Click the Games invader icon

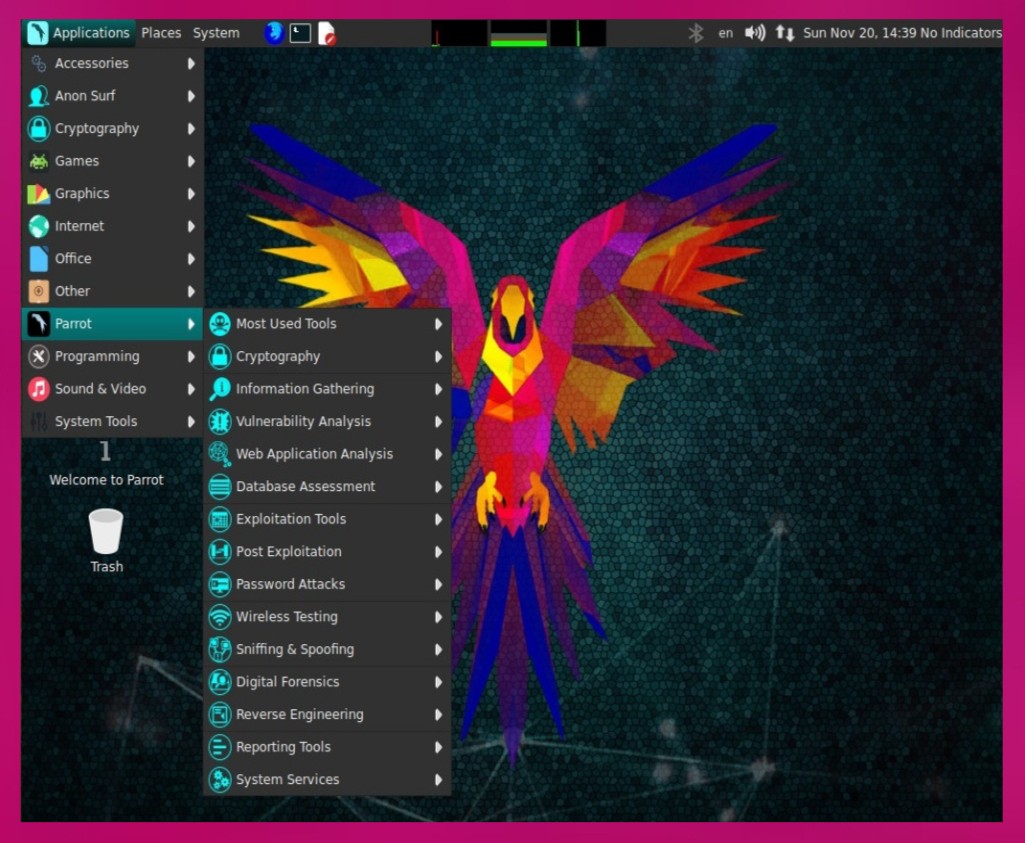[39, 161]
